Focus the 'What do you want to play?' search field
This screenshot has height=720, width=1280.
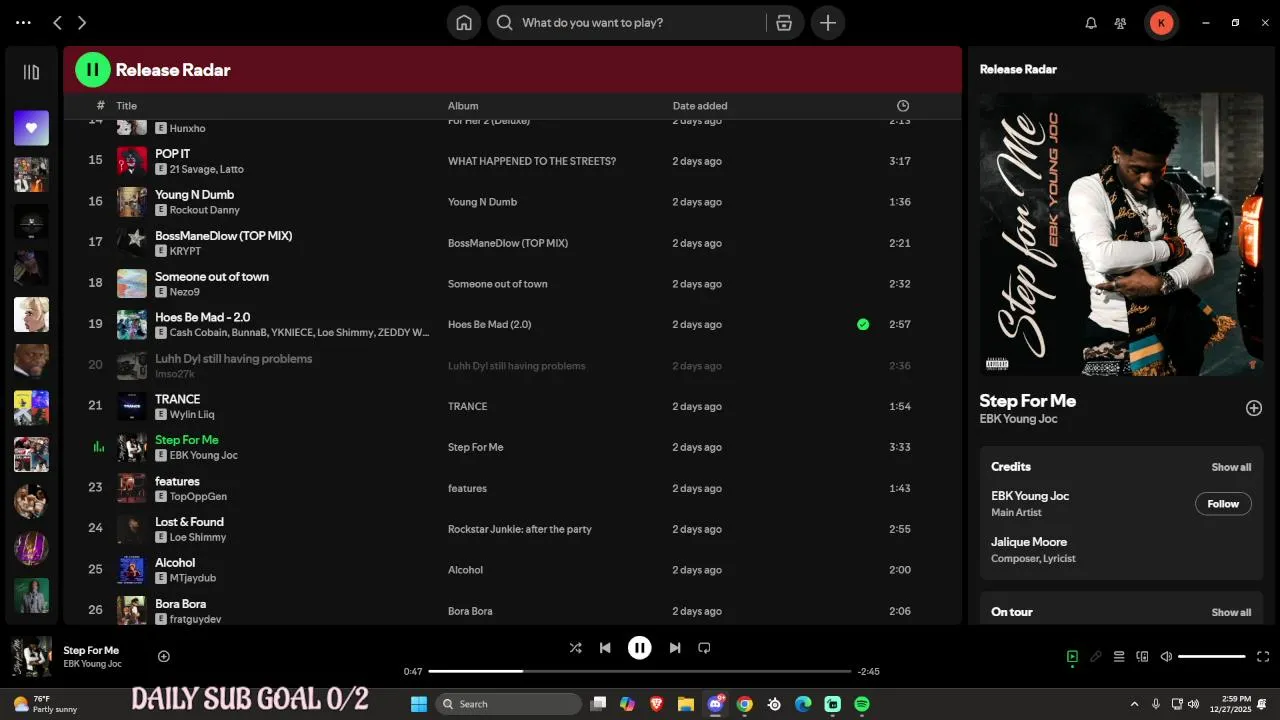(x=640, y=22)
